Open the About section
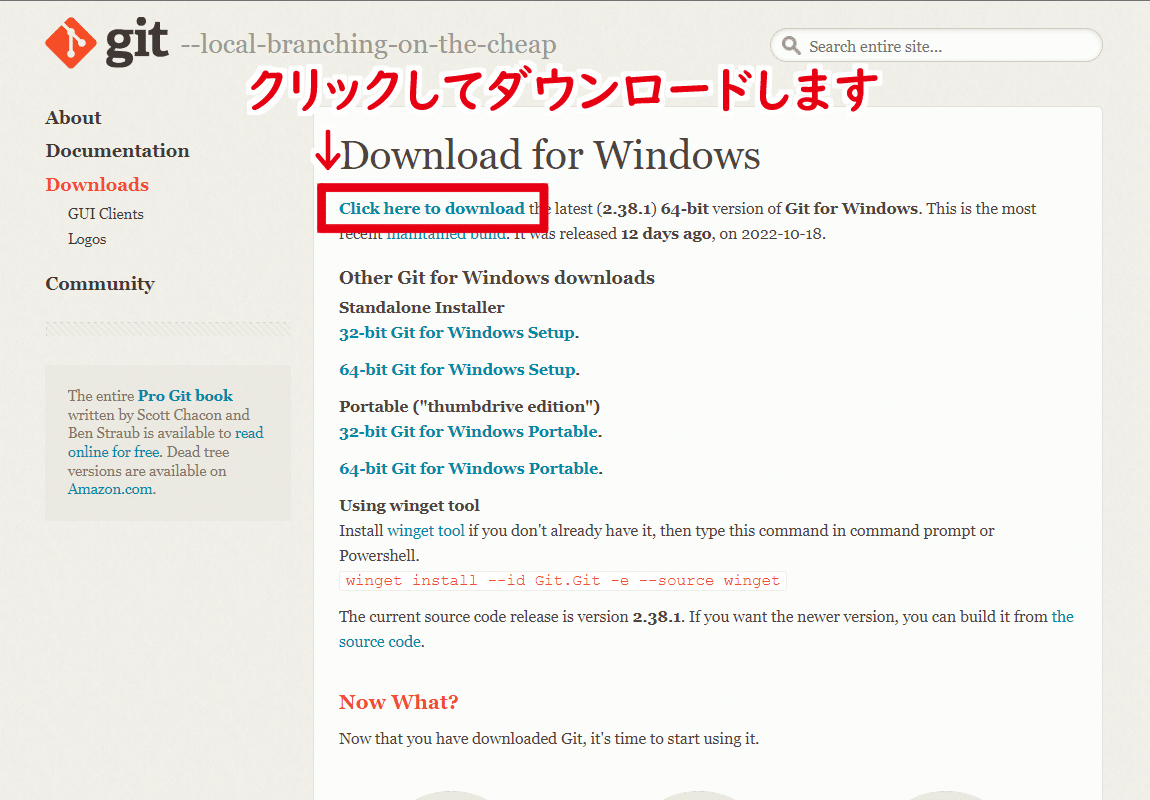This screenshot has width=1150, height=800. [73, 117]
